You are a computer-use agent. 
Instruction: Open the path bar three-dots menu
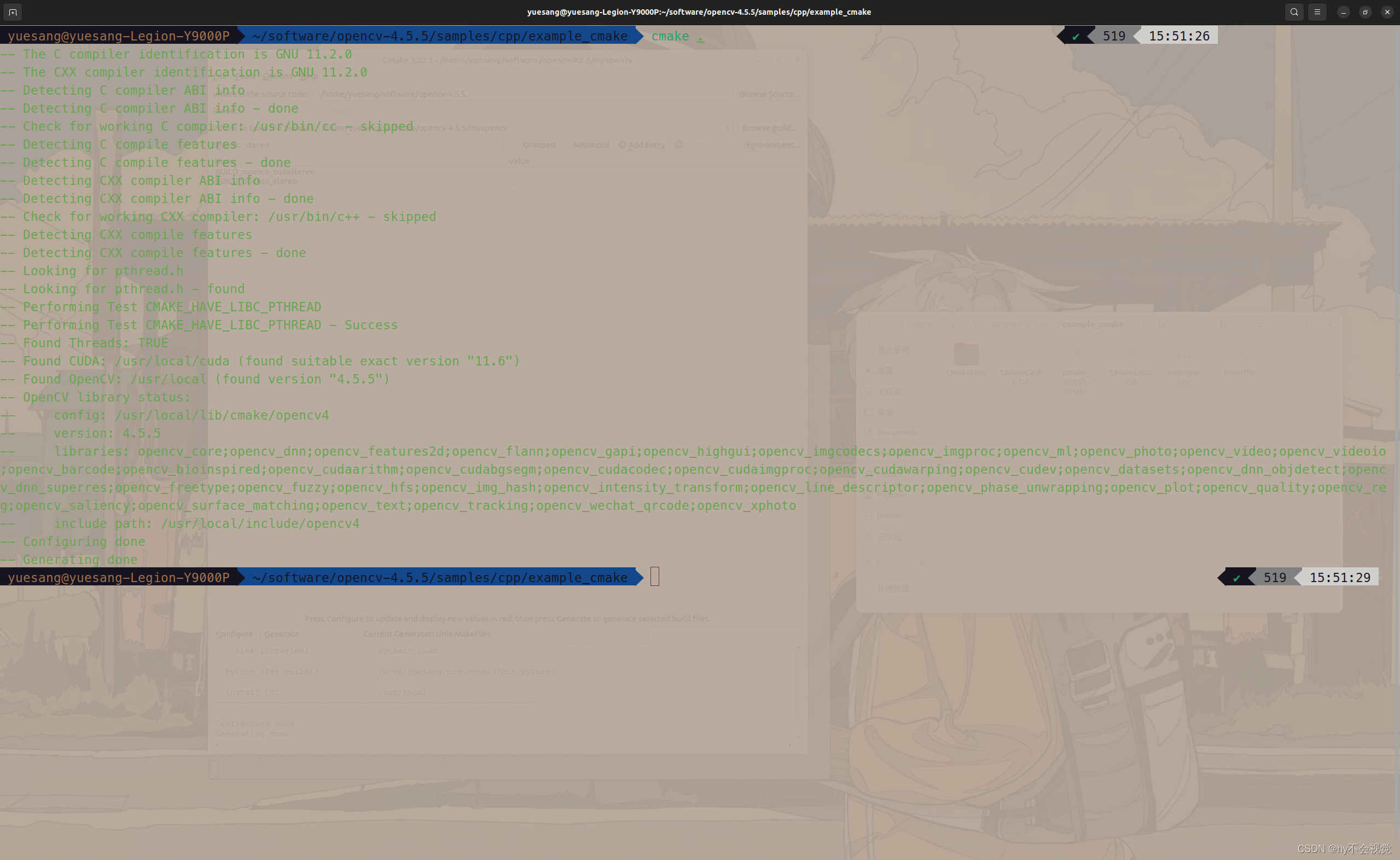coord(1138,324)
